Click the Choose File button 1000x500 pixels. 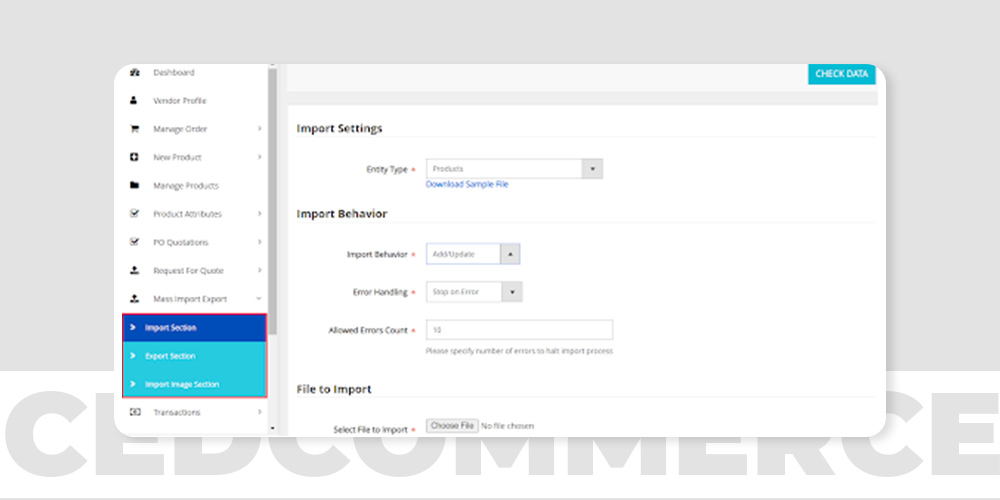452,425
